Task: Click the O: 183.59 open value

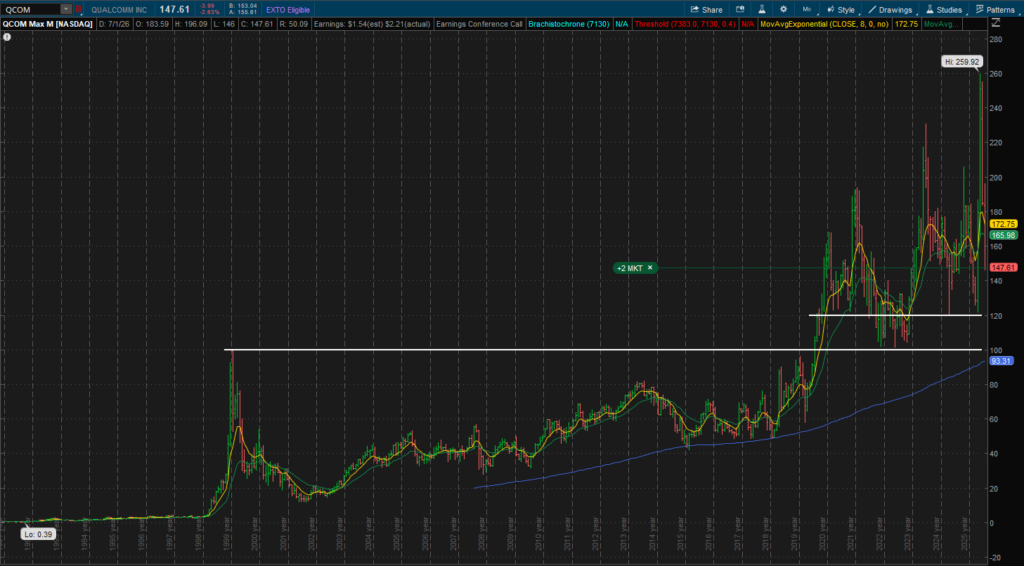Action: (152, 24)
